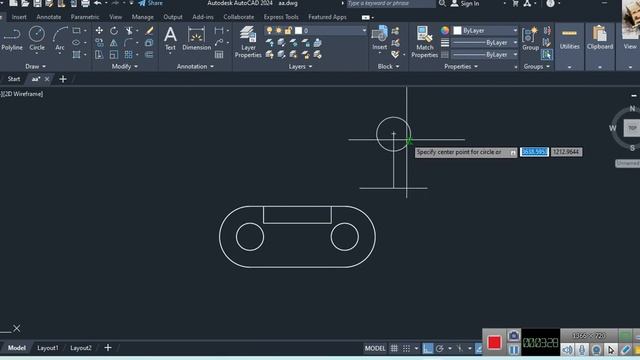The width and height of the screenshot is (640, 360).
Task: Switch to the Layout1 tab
Action: [48, 348]
